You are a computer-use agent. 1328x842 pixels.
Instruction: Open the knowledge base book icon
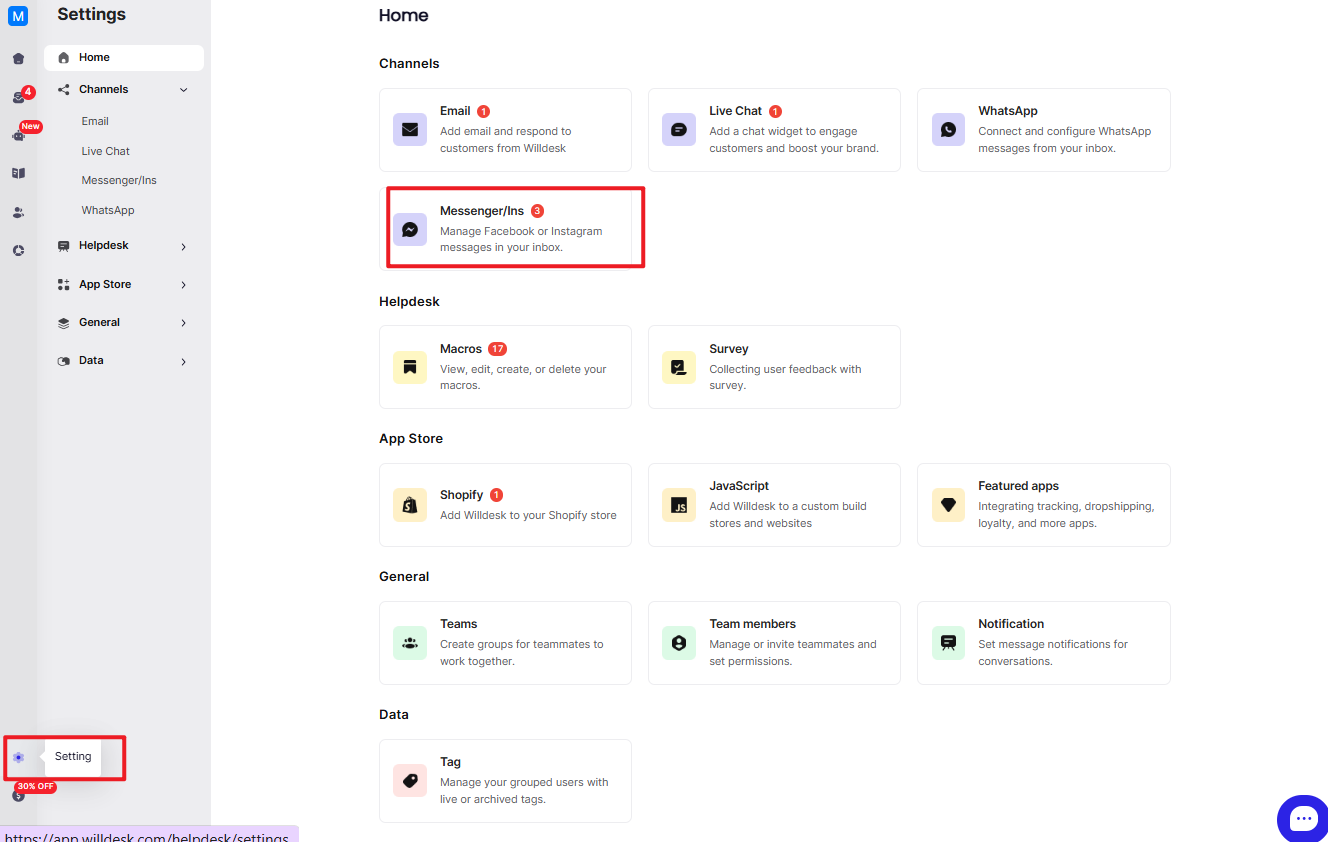[x=18, y=173]
